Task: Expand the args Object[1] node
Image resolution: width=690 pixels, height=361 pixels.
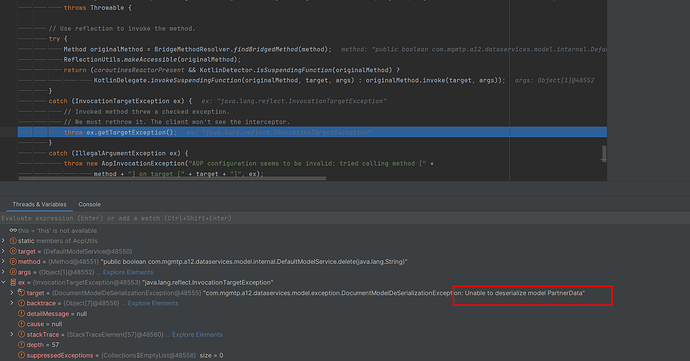Action: pos(4,272)
